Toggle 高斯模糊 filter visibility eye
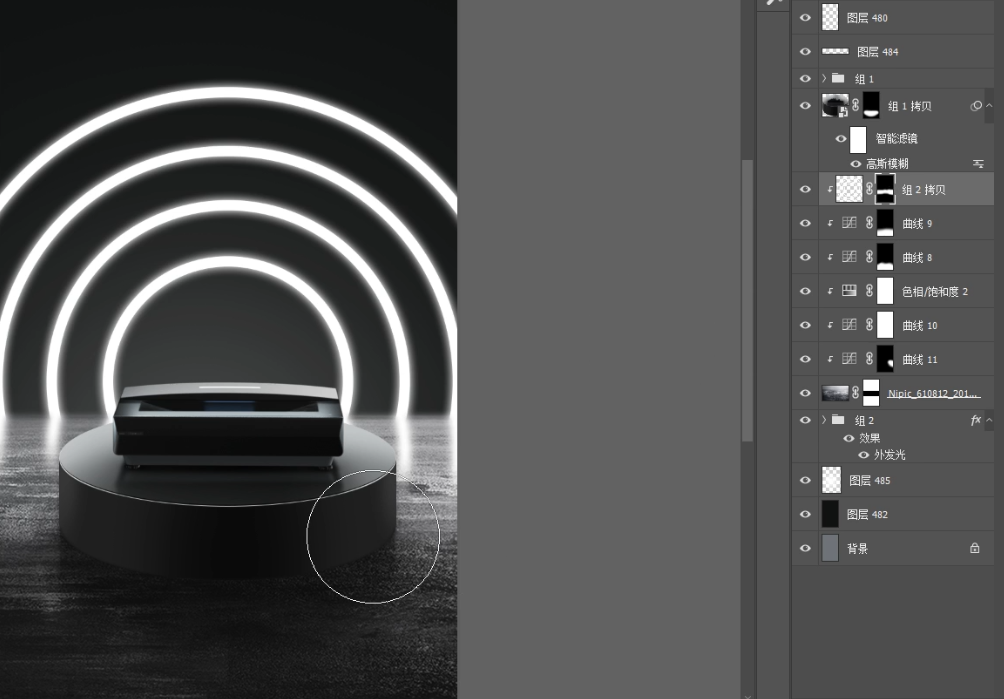The width and height of the screenshot is (1004, 699). (x=855, y=163)
